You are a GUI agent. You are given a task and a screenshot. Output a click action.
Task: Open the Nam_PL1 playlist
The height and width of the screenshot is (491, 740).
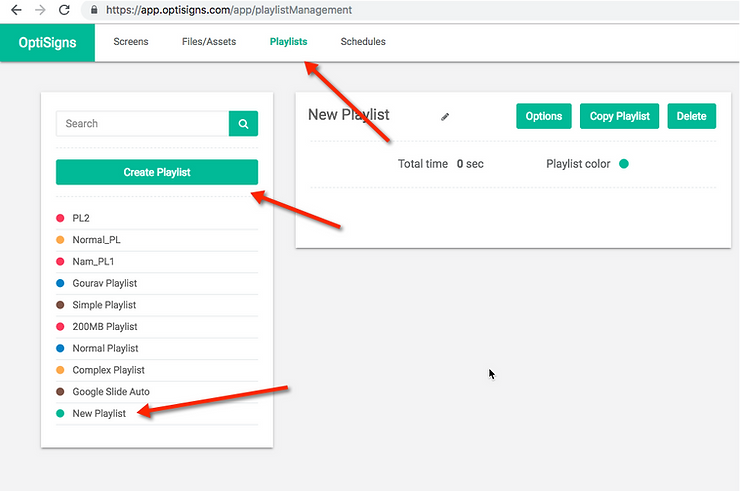(157, 262)
